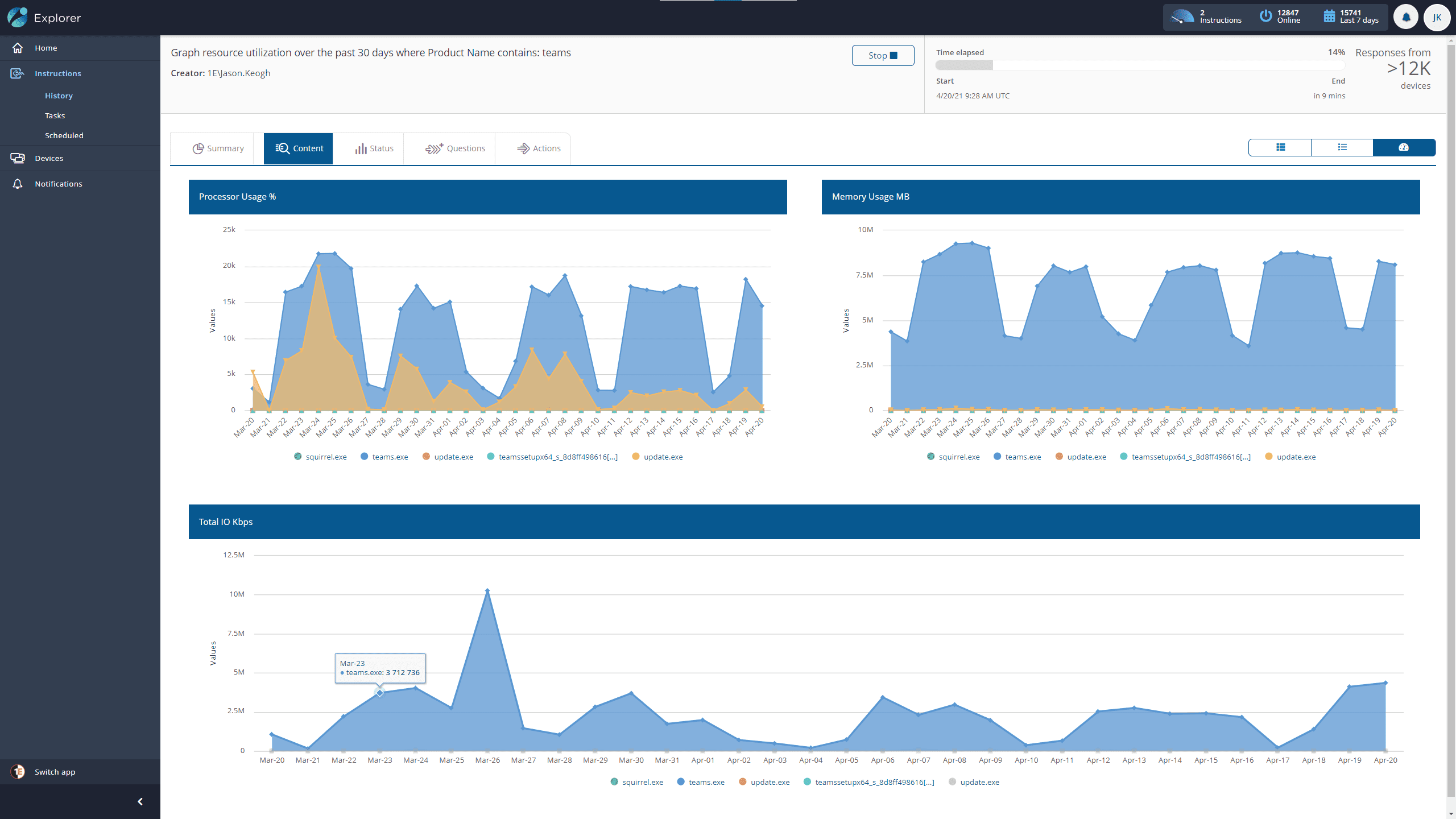Open the Questions tab
1456x819 pixels.
click(454, 148)
